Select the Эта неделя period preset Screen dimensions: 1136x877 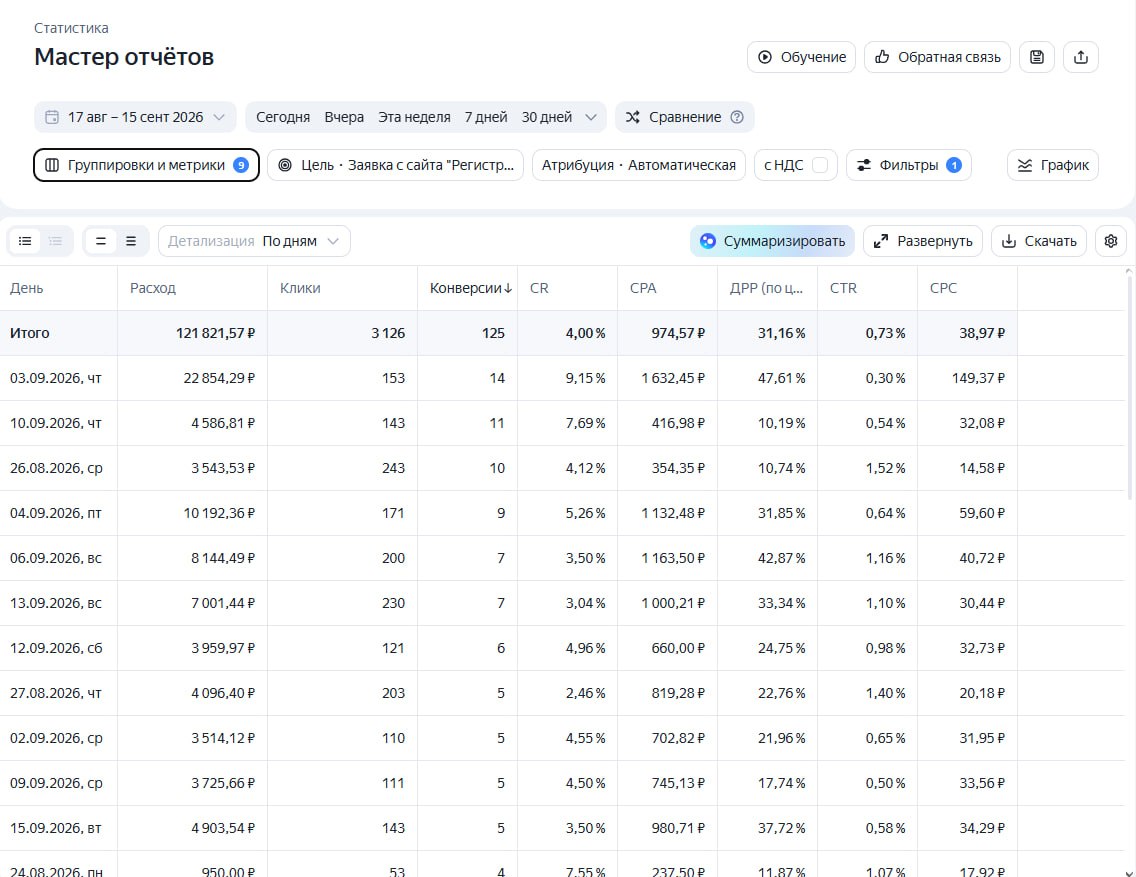[414, 117]
